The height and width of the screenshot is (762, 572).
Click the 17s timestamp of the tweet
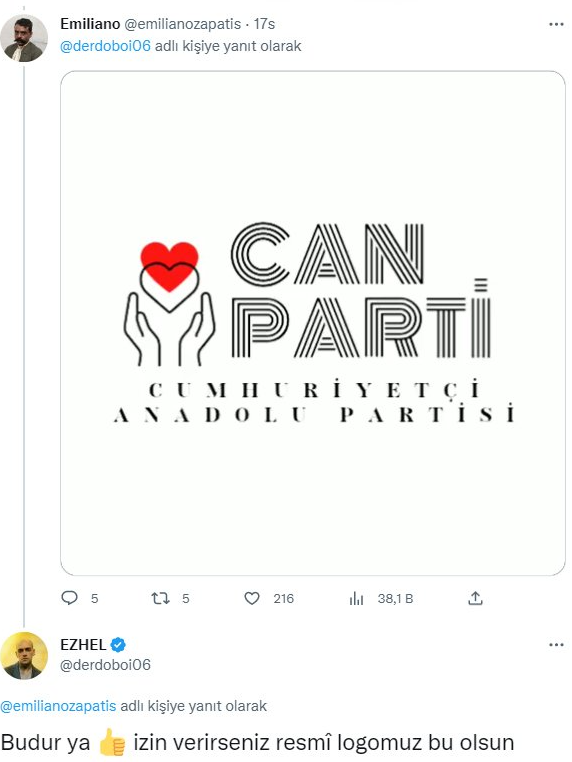coord(264,24)
